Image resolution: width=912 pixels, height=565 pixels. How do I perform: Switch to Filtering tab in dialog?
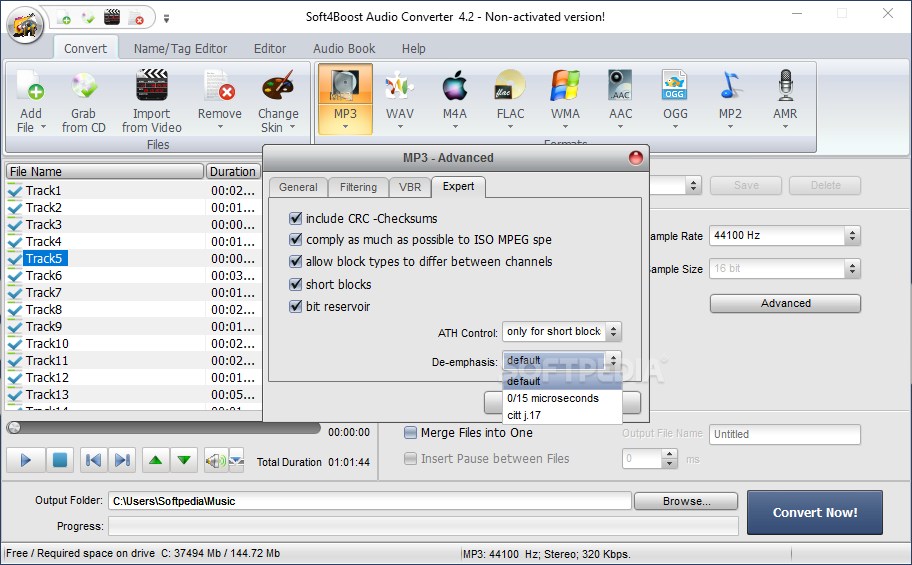pyautogui.click(x=358, y=187)
